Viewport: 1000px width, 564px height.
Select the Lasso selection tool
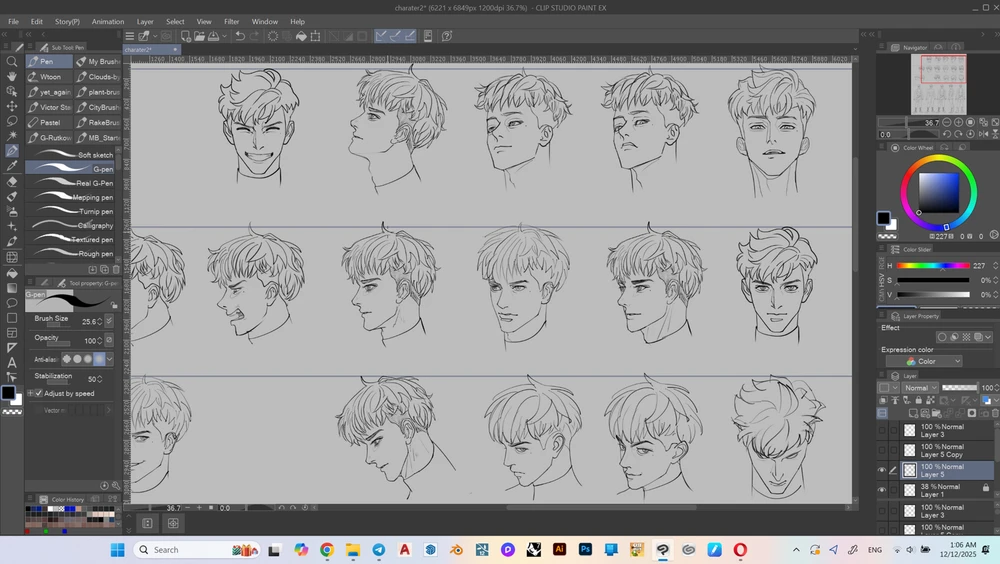tap(12, 121)
